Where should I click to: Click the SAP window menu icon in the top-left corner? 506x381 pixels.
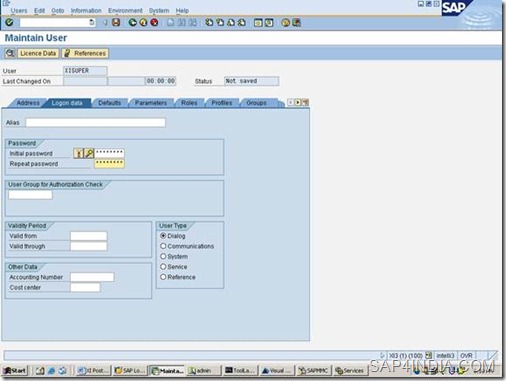pos(6,3)
